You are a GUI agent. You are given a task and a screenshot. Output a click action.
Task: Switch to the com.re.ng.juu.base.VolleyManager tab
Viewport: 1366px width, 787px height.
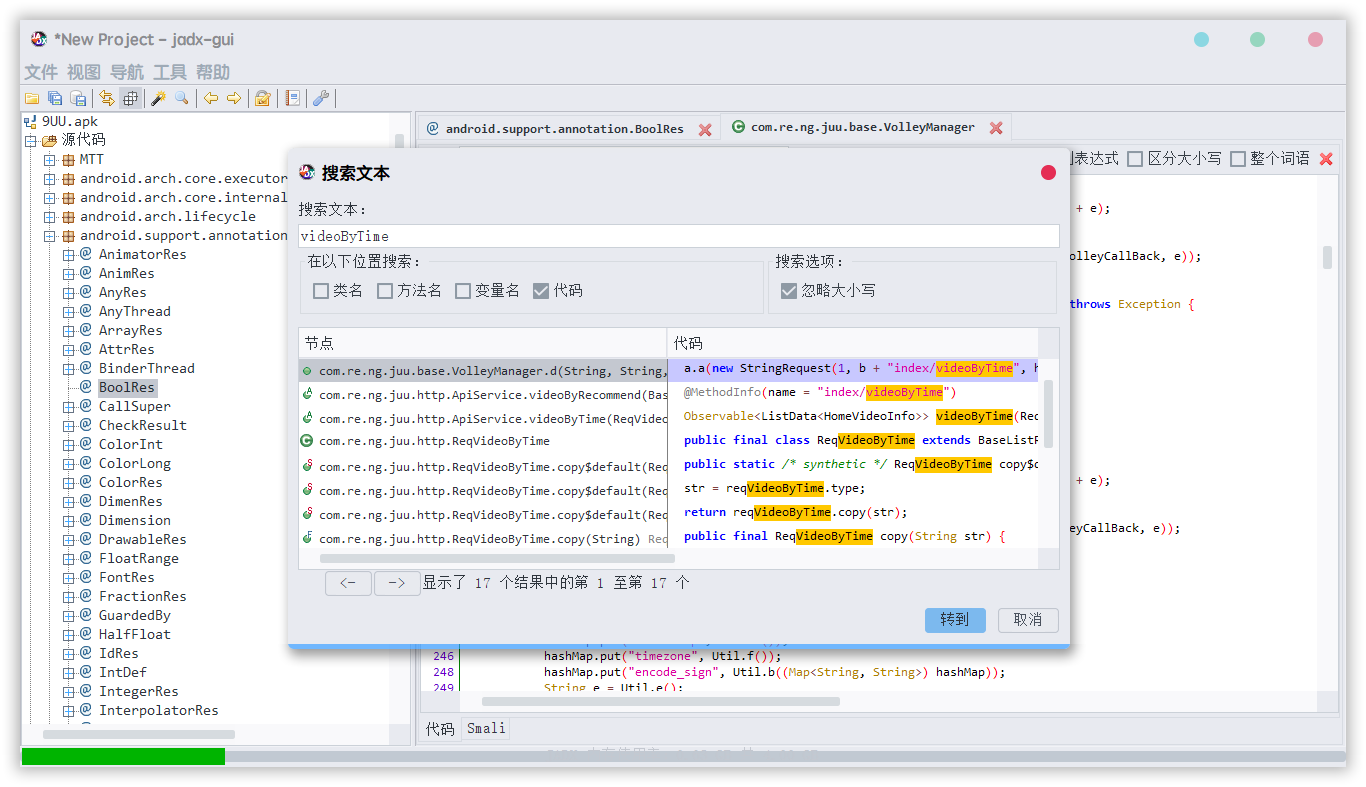863,128
